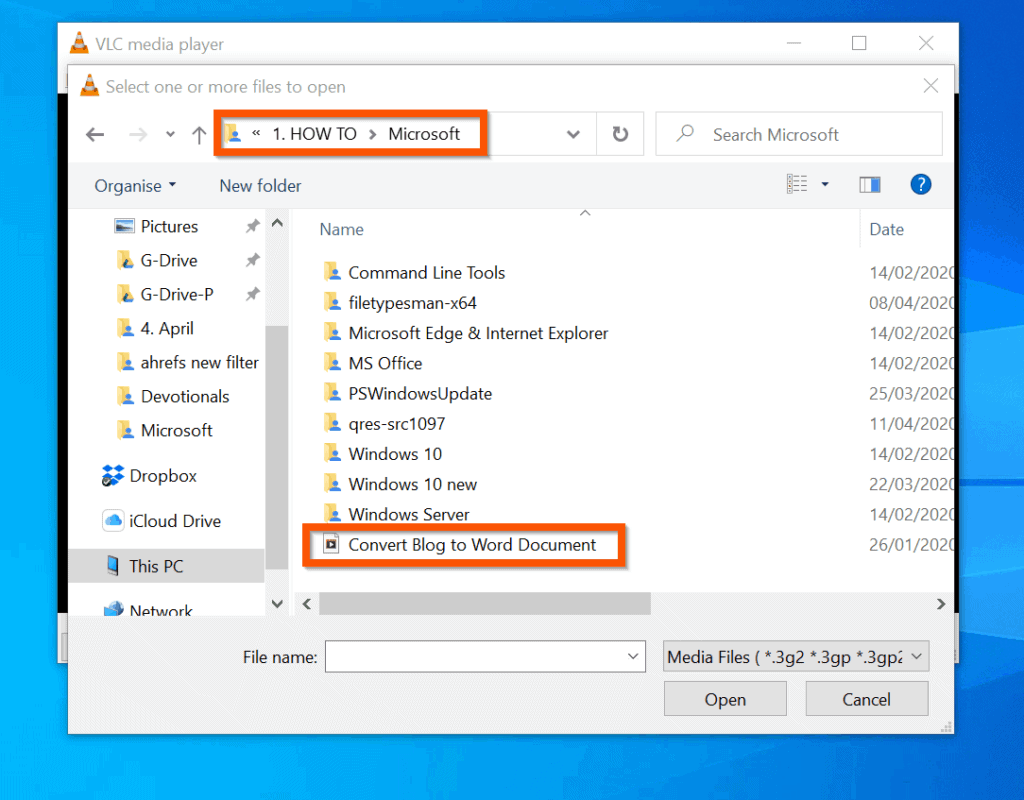
Task: Click the change view layout icon
Action: 797,184
